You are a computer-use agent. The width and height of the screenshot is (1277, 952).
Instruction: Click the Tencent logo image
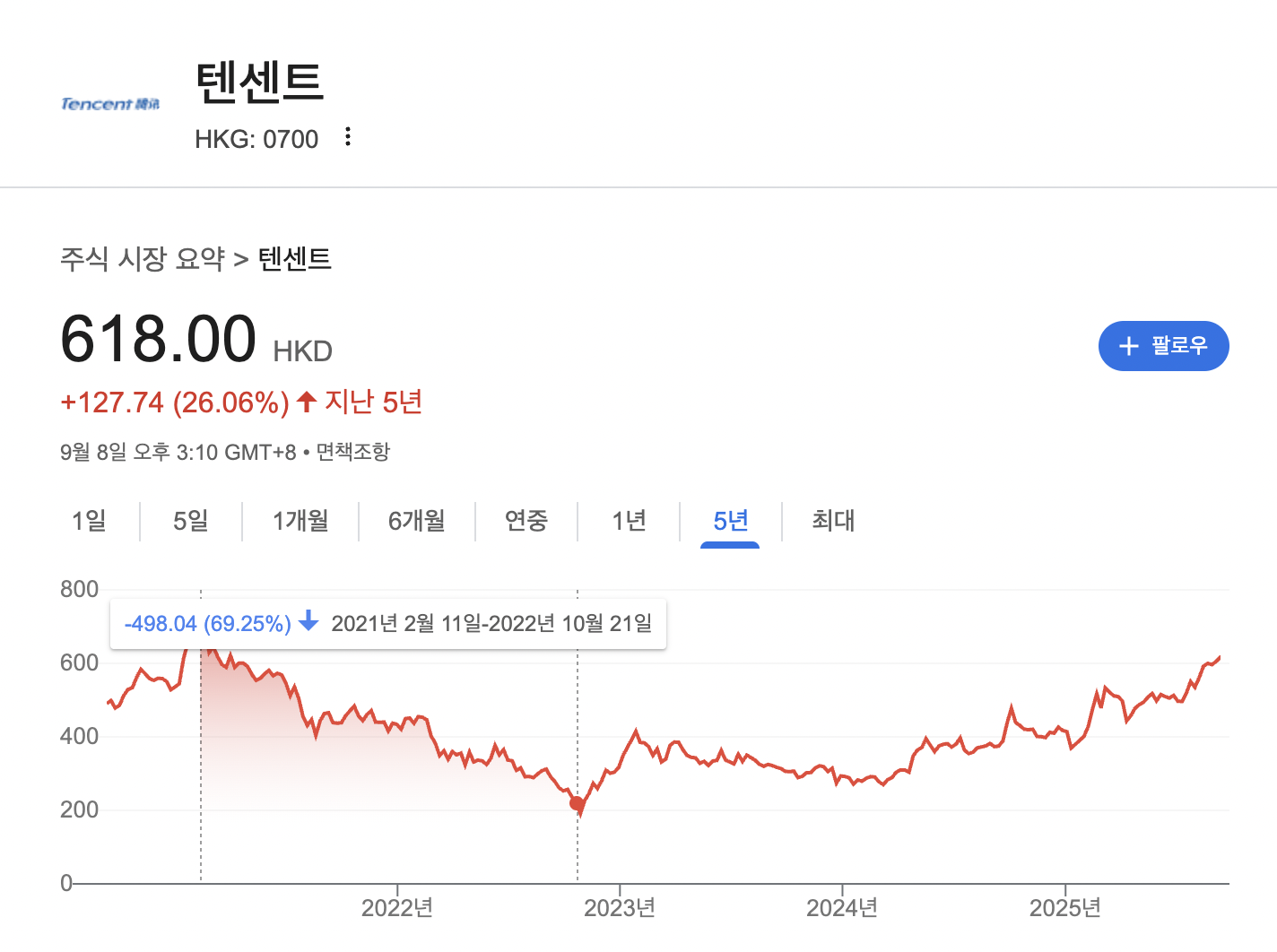pos(109,104)
